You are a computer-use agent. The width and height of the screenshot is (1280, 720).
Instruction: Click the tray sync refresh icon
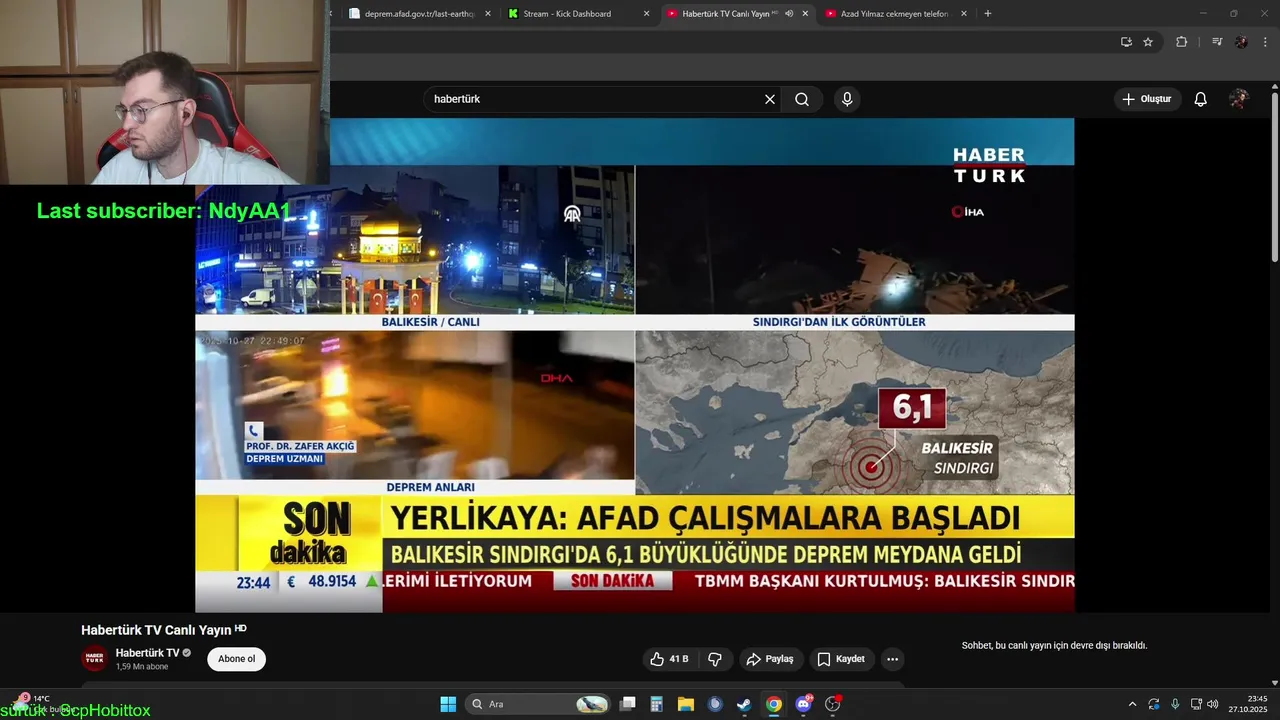tap(1154, 704)
